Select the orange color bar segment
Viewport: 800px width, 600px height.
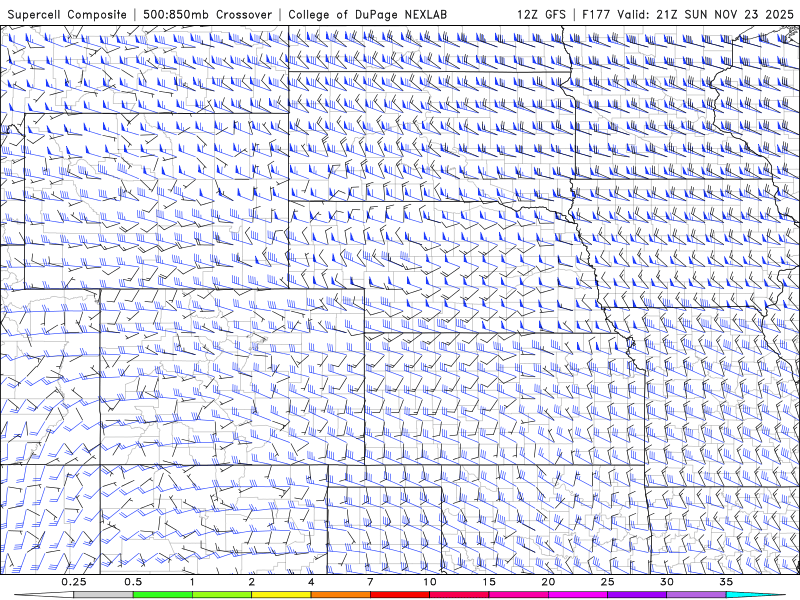(x=341, y=595)
